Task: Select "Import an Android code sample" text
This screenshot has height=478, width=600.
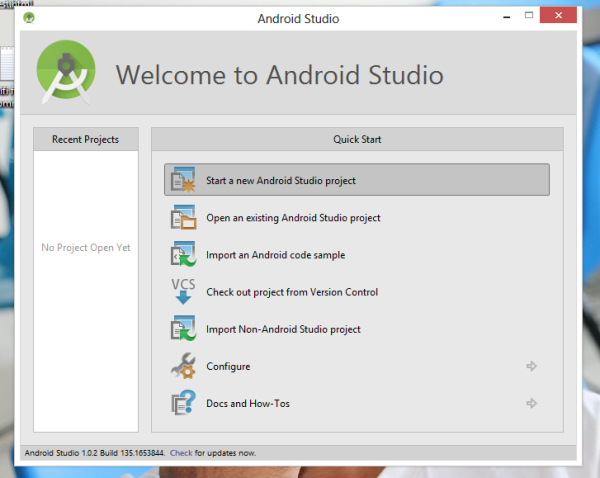Action: point(275,255)
